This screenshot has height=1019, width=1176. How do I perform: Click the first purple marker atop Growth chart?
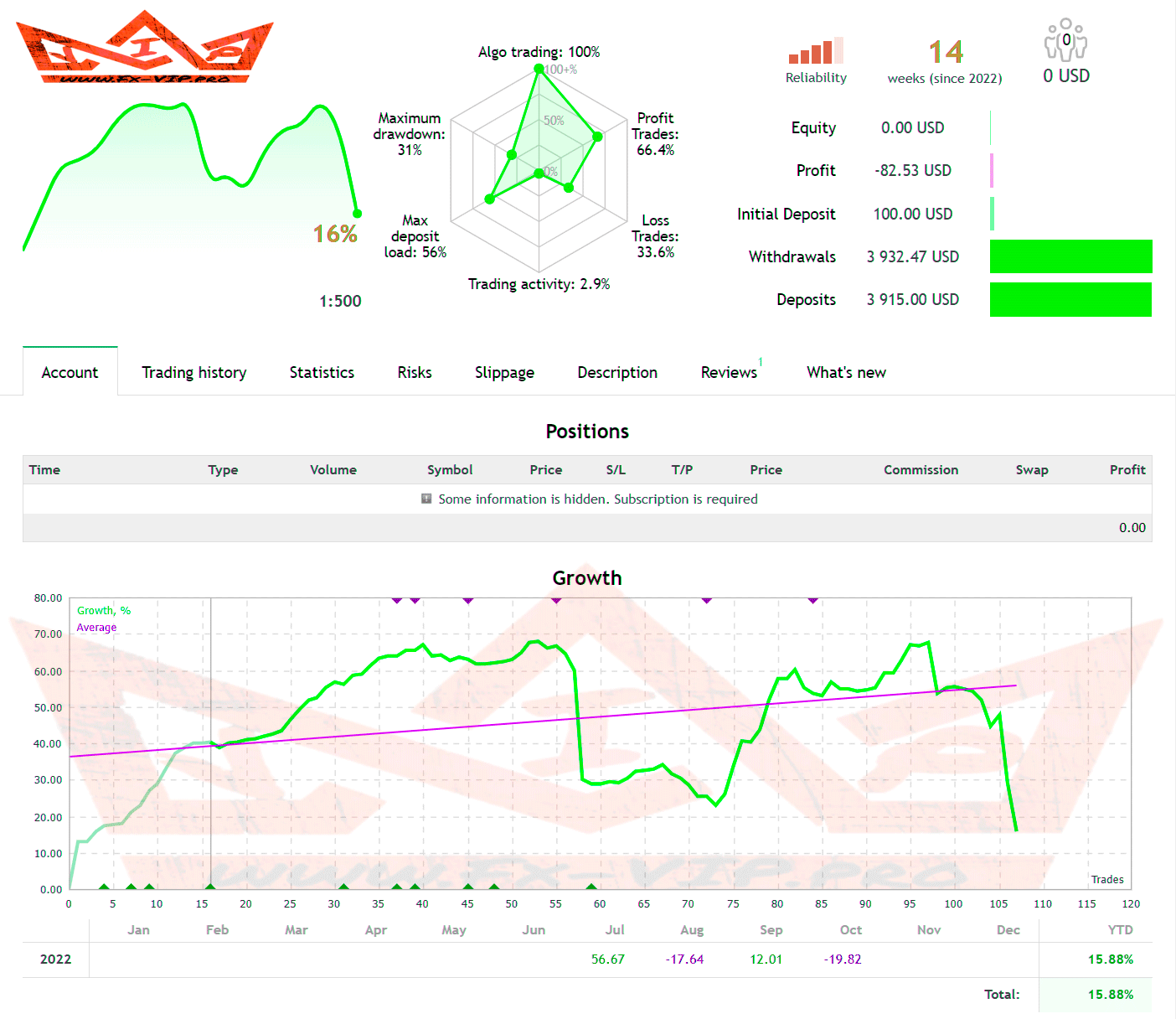click(397, 600)
